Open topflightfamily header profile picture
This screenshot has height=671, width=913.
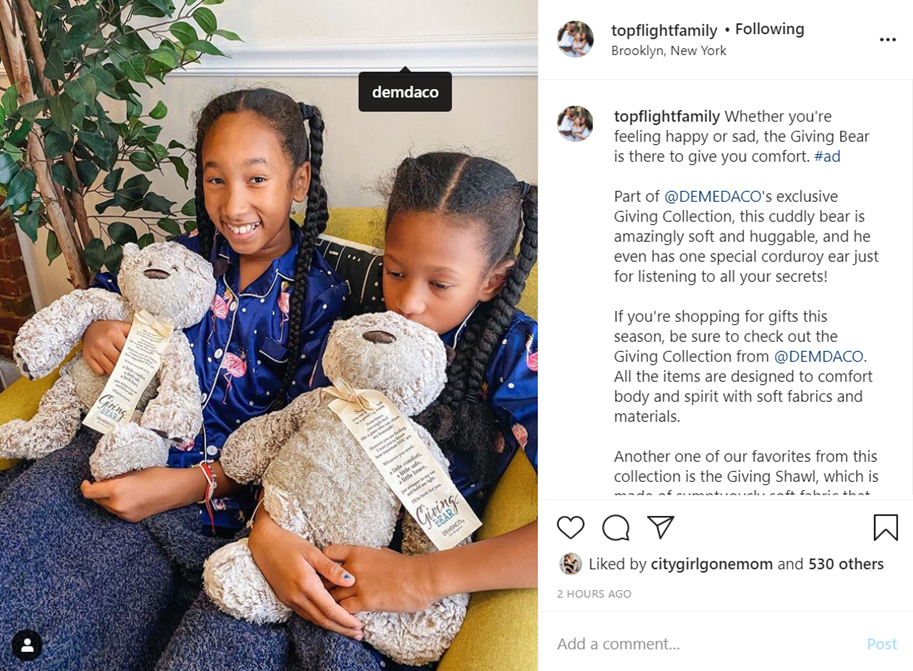(575, 39)
